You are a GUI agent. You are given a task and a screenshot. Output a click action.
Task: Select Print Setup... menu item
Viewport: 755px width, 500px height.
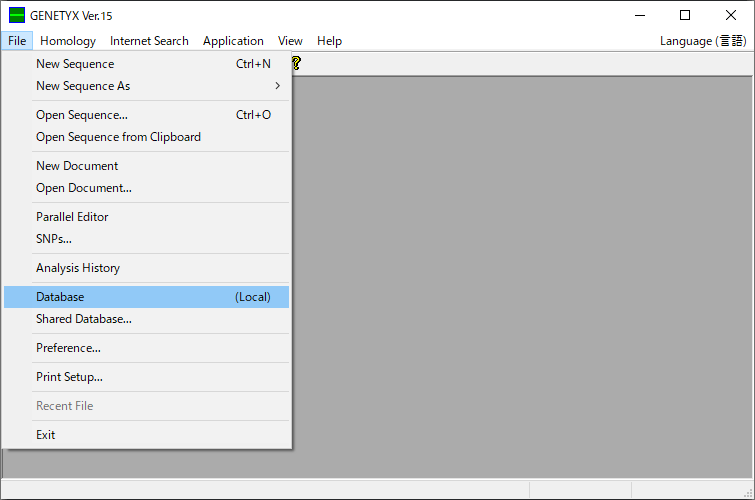click(x=146, y=377)
